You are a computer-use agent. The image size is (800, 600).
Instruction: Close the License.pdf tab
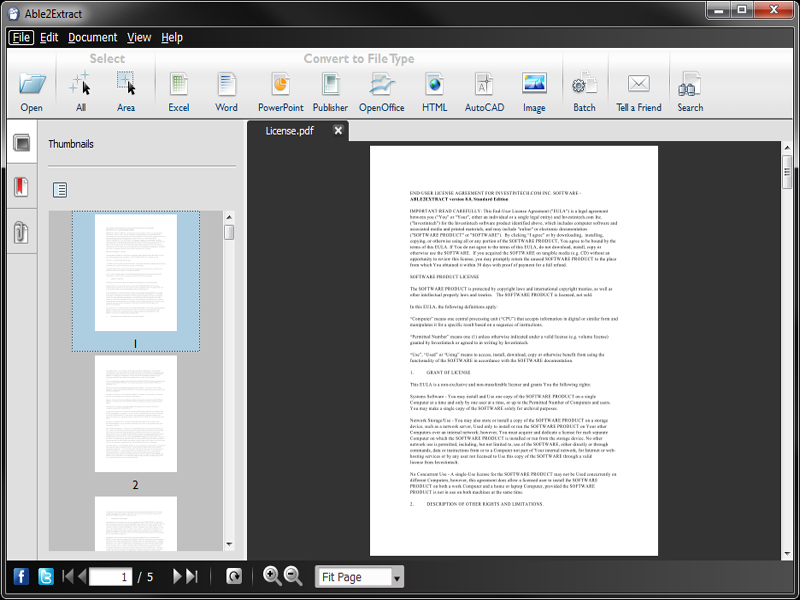[338, 131]
